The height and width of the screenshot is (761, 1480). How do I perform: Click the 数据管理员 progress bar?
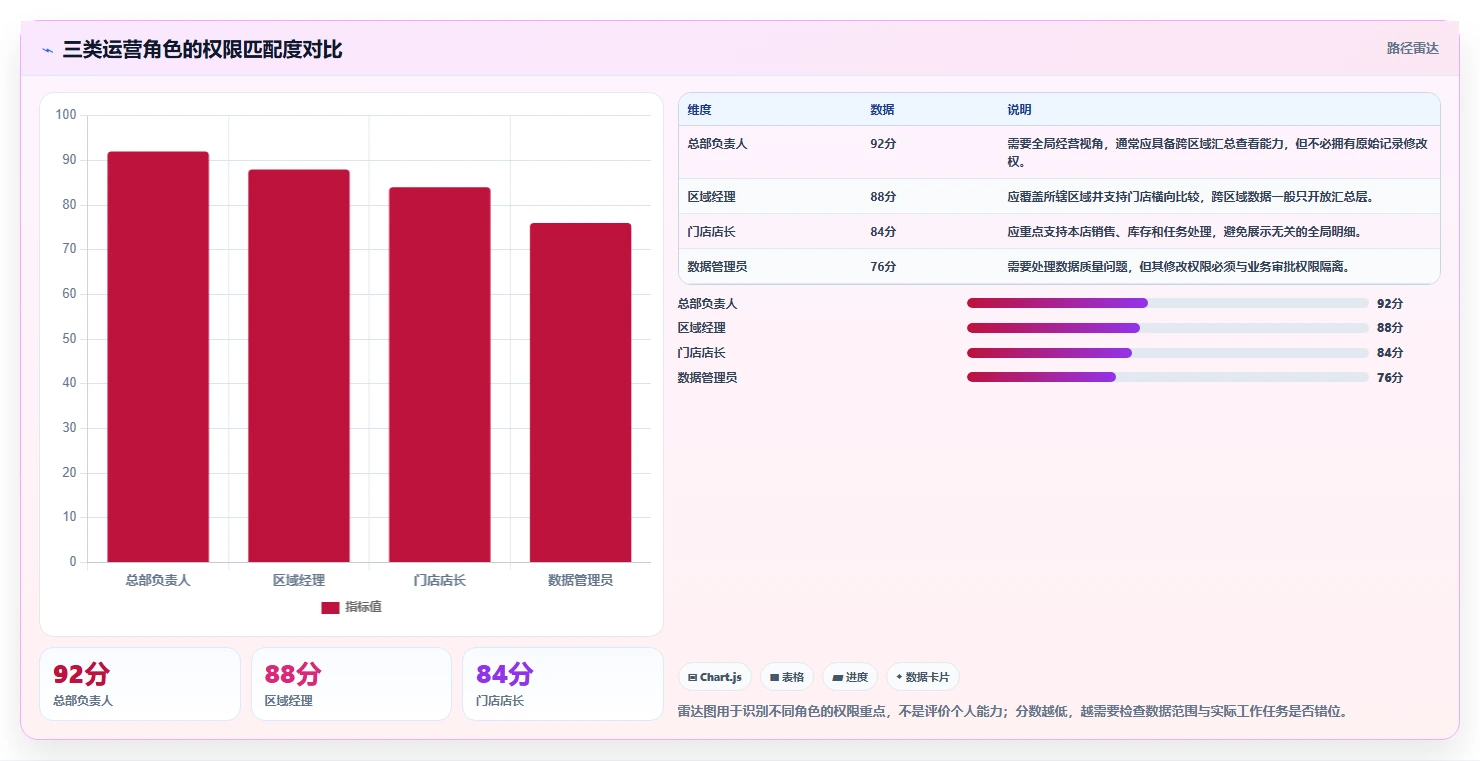click(x=1167, y=377)
